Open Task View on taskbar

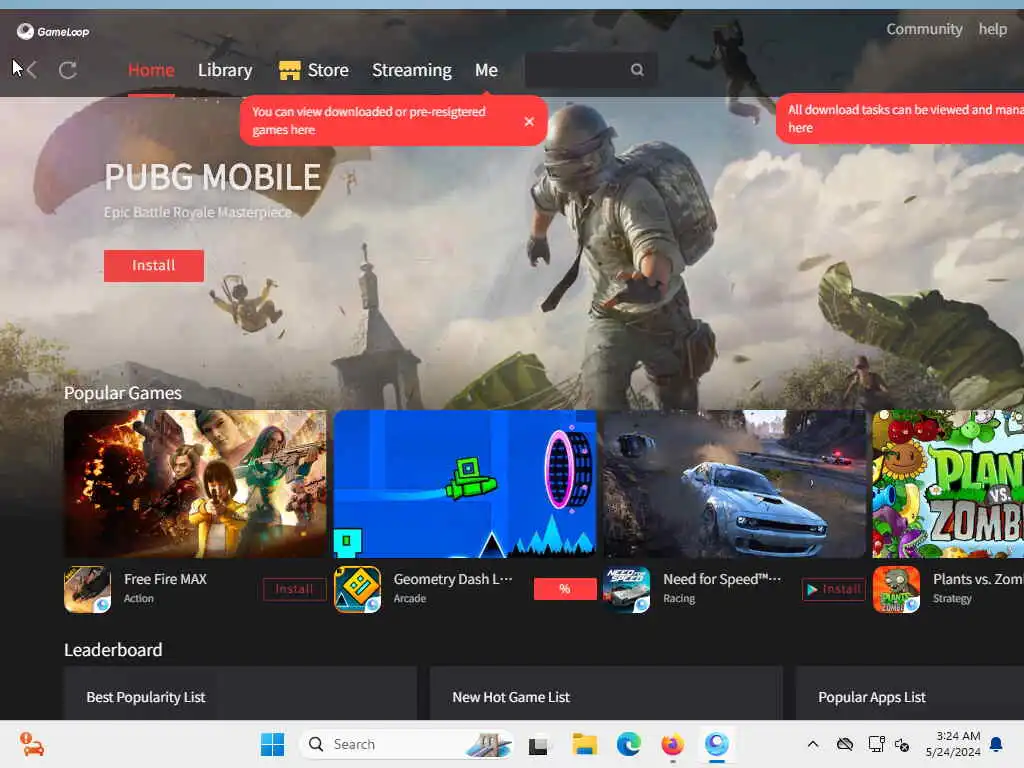tap(538, 745)
